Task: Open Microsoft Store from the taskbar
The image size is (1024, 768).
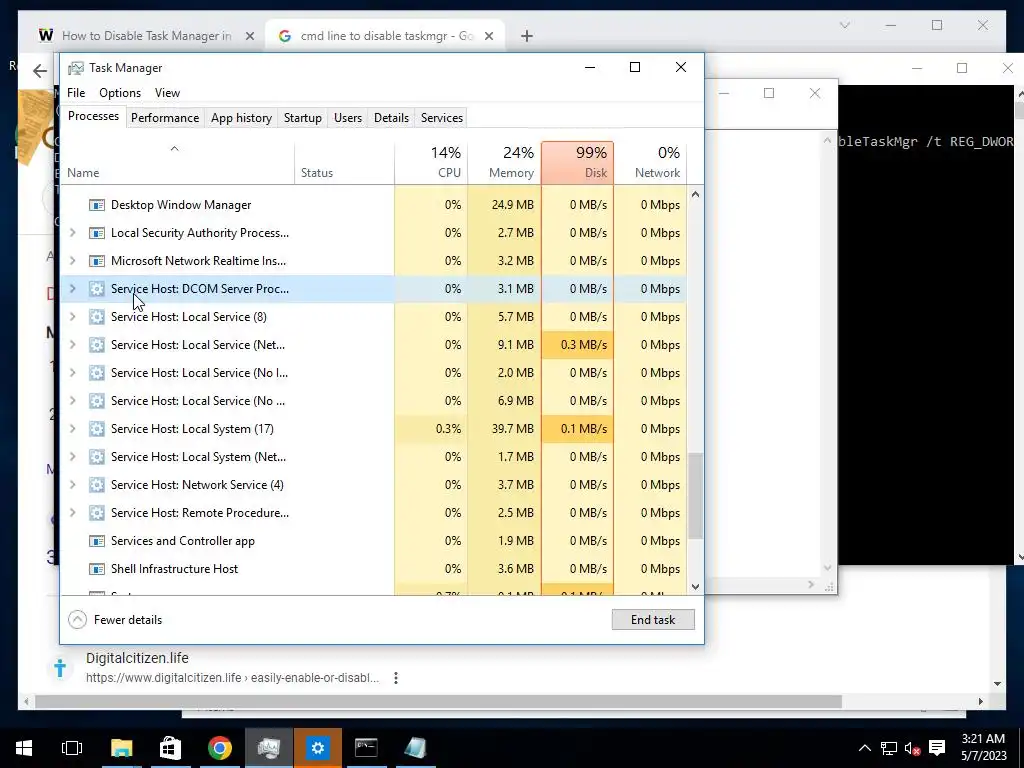Action: point(170,748)
